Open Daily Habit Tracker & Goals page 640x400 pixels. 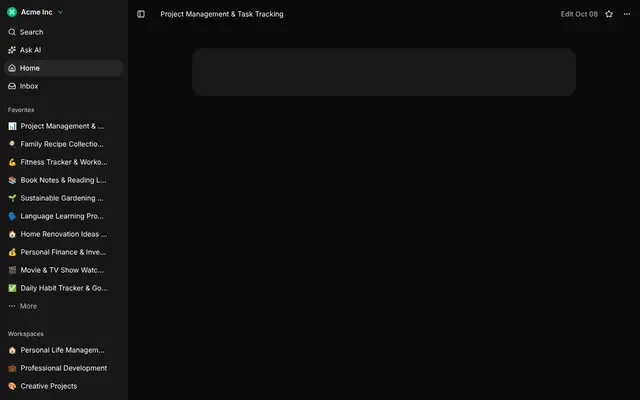[x=63, y=288]
